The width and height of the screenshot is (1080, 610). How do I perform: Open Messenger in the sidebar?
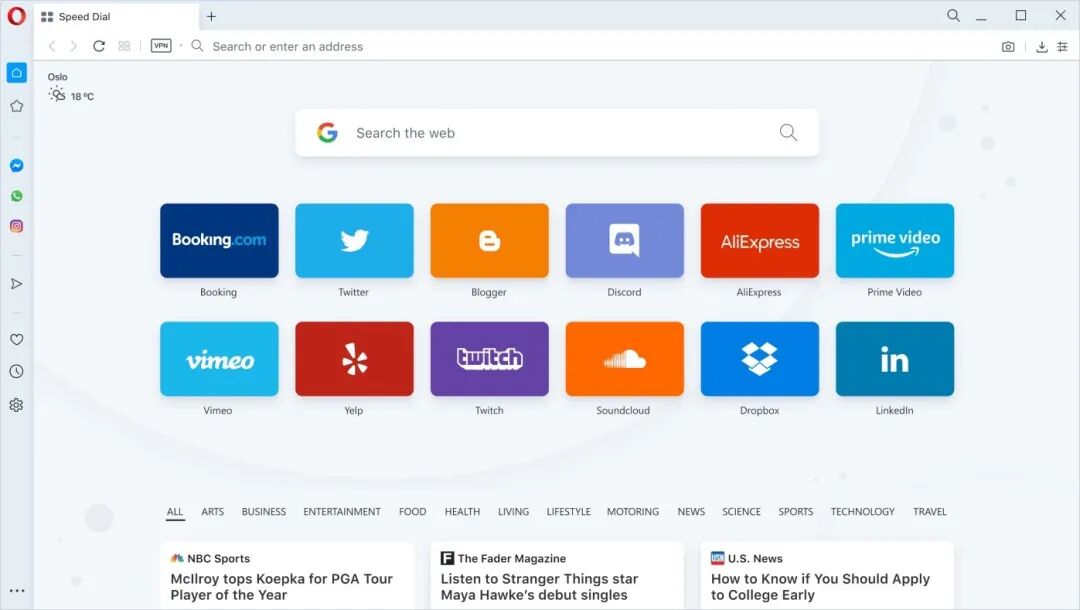tap(17, 165)
